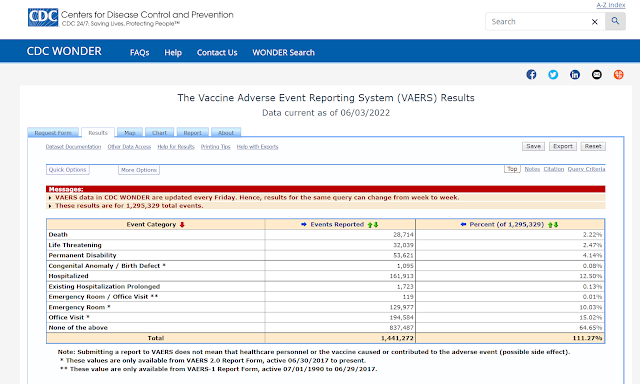Select the Results tab
The image size is (640, 384).
98,133
